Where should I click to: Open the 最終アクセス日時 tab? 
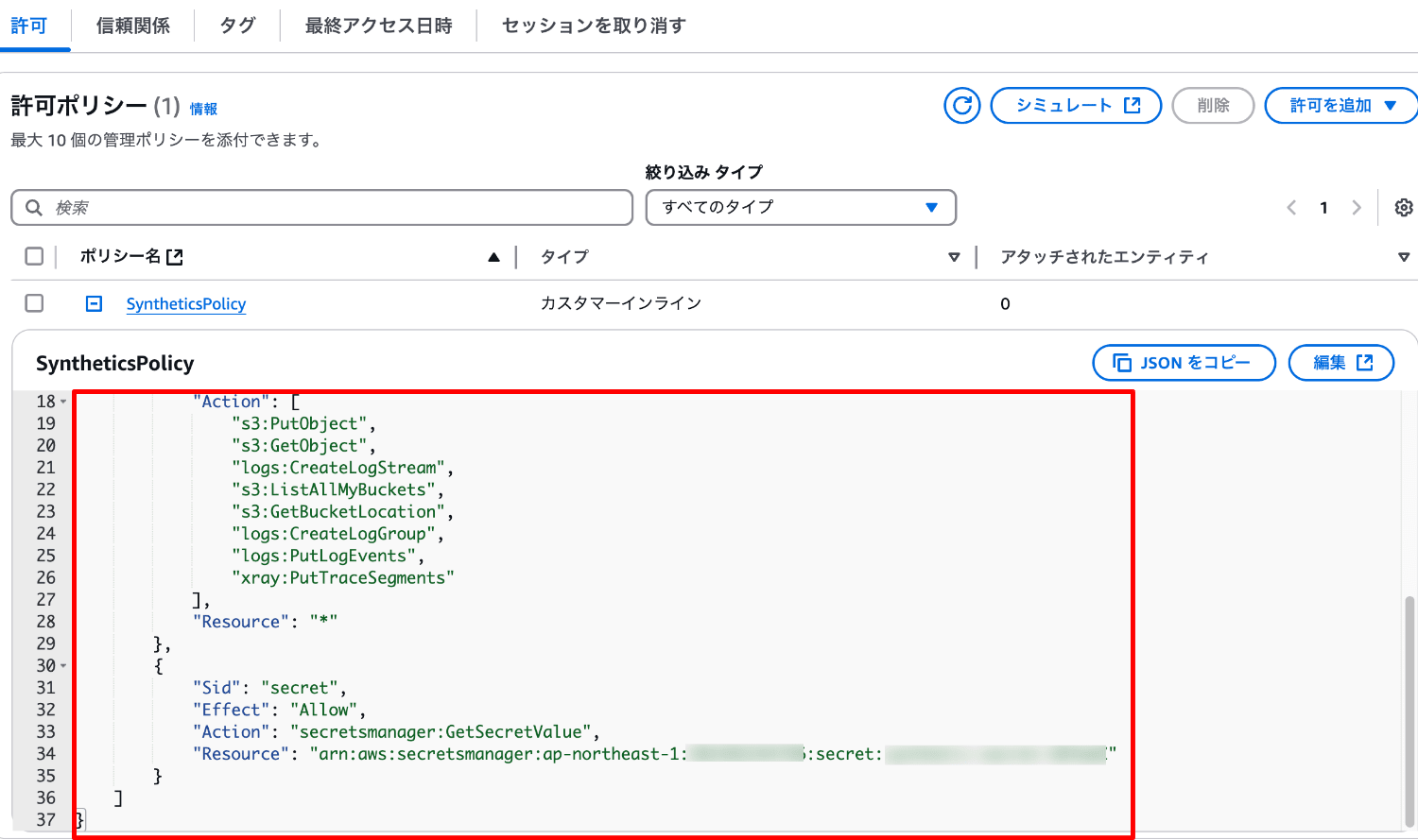pos(378,26)
